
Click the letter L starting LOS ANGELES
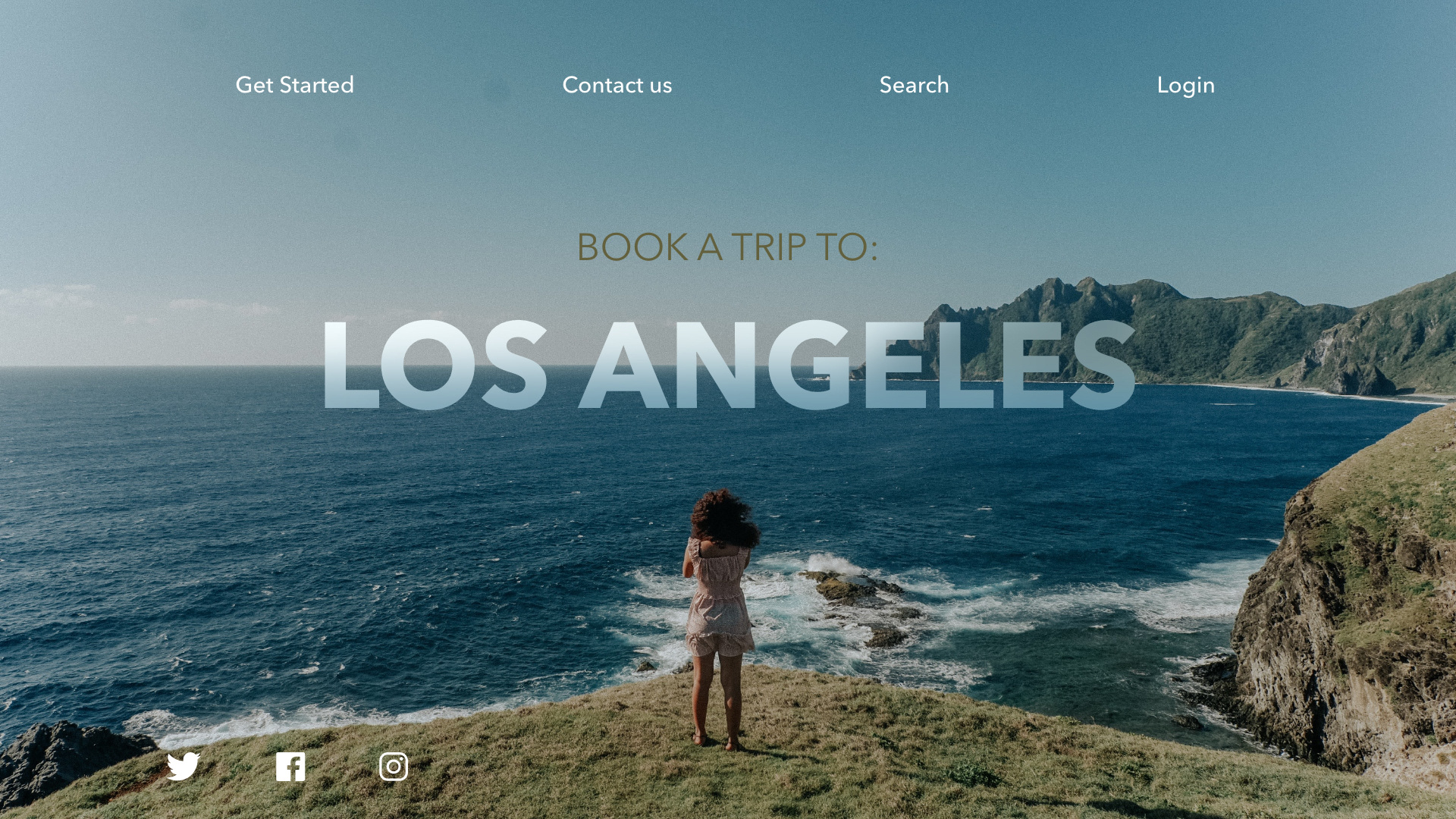pyautogui.click(x=350, y=365)
